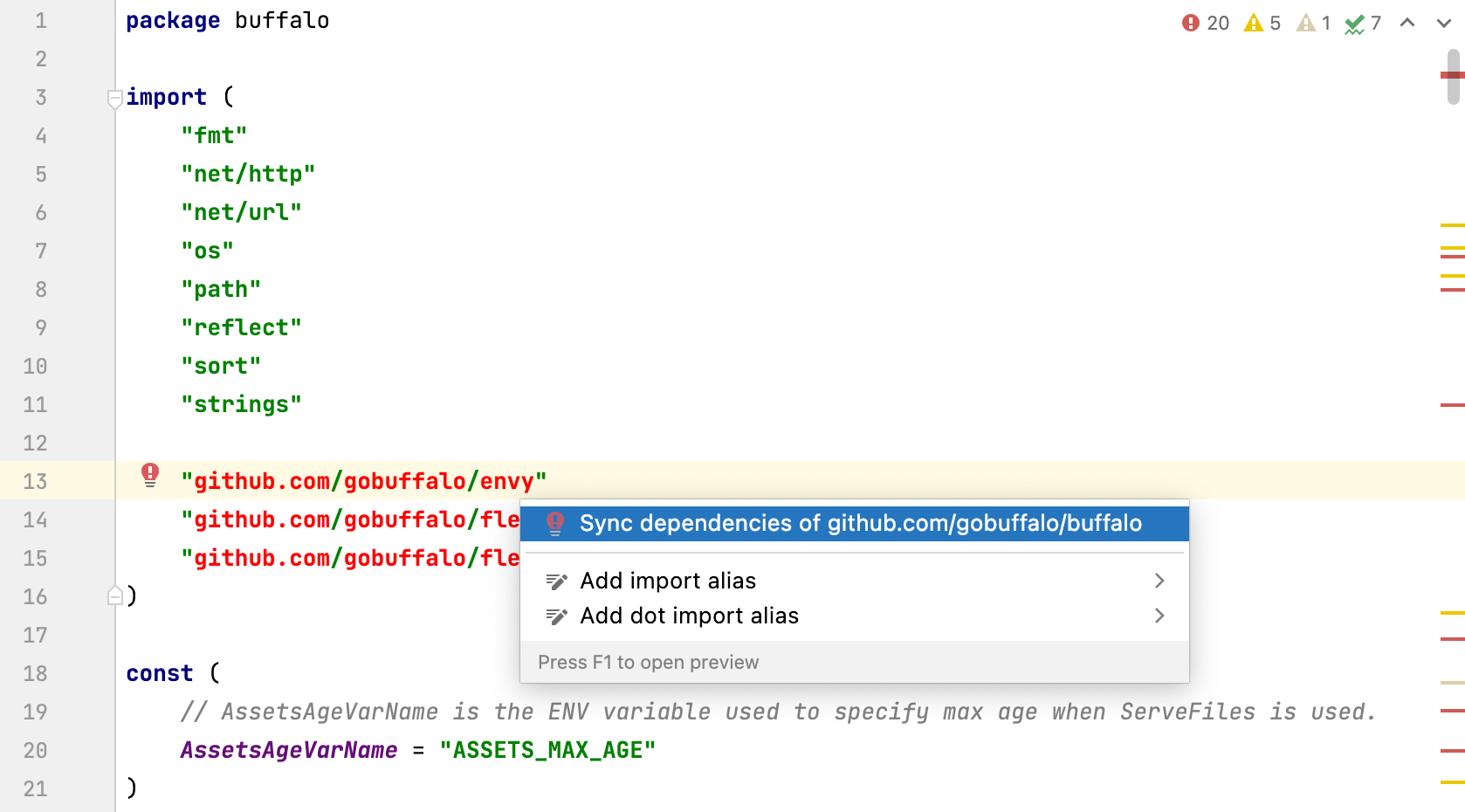Expand submenu arrow for Add import alias

(x=1159, y=581)
